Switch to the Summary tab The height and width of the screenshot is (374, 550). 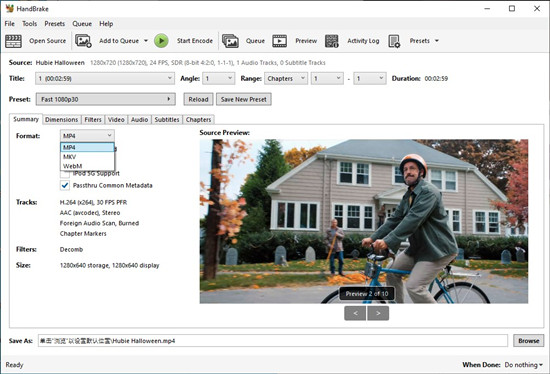click(x=26, y=119)
